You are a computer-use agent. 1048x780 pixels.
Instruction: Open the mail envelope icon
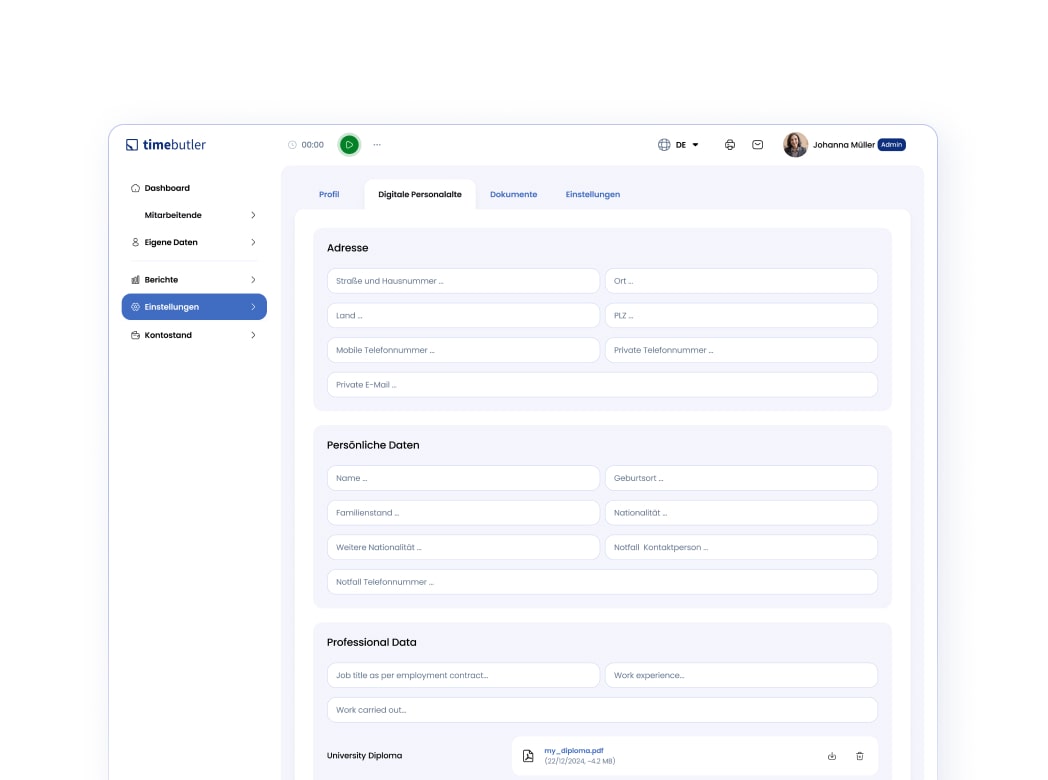click(758, 145)
